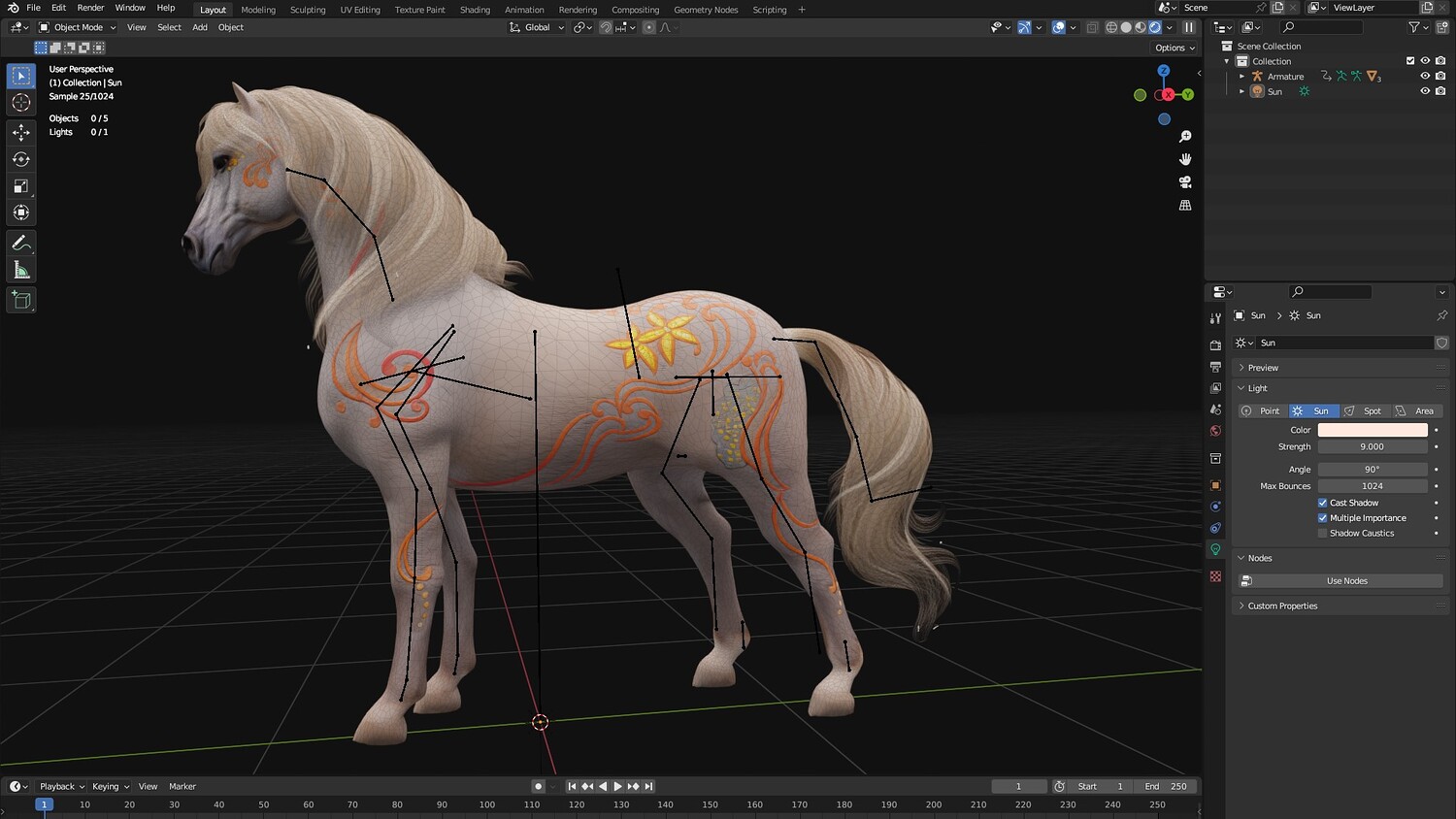Open the Keying dropdown in timeline

(111, 786)
